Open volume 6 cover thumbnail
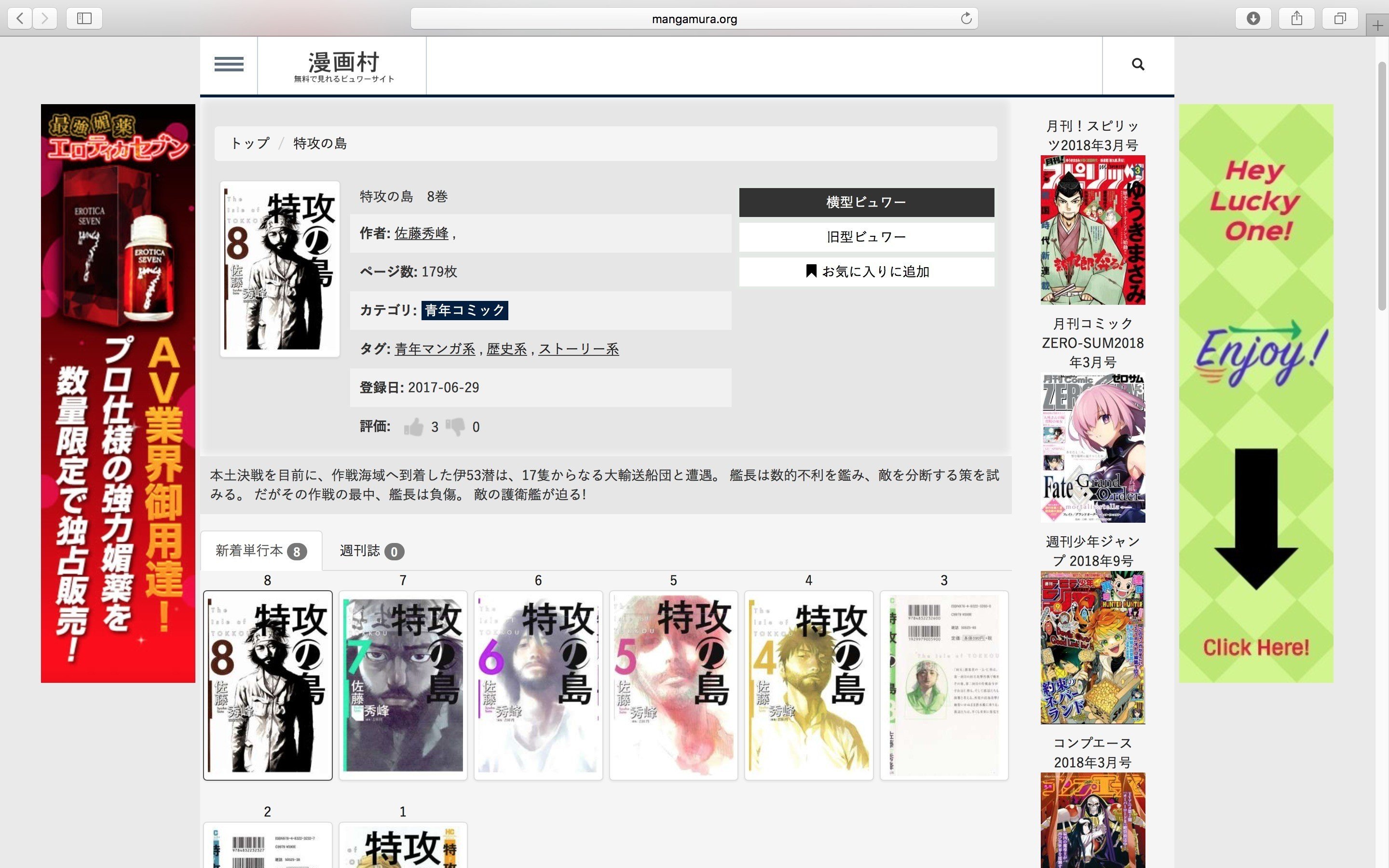Screen dimensions: 1389x868 tap(538, 685)
